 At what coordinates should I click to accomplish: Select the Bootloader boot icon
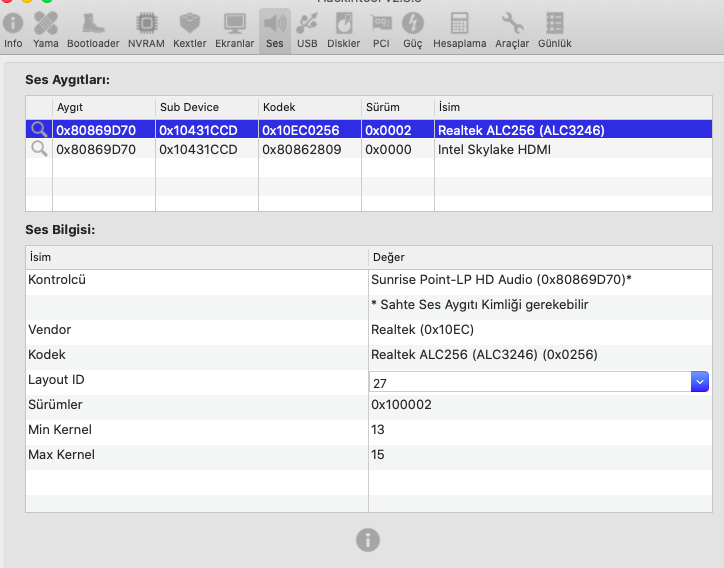pos(93,28)
